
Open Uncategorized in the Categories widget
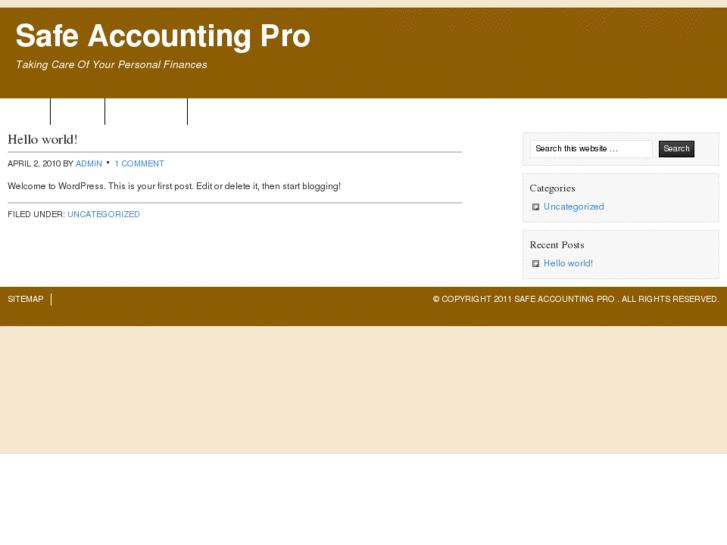(574, 207)
